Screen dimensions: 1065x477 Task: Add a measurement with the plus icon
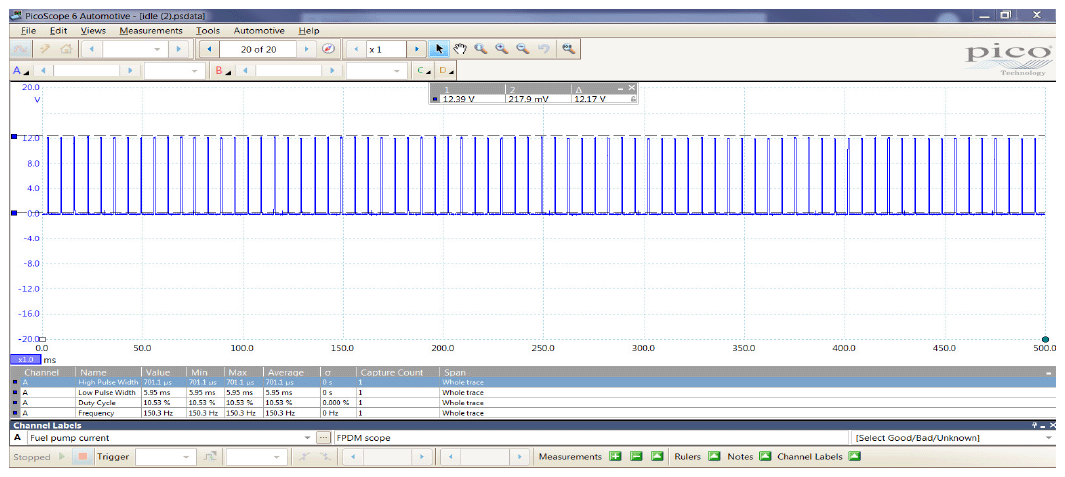click(615, 457)
